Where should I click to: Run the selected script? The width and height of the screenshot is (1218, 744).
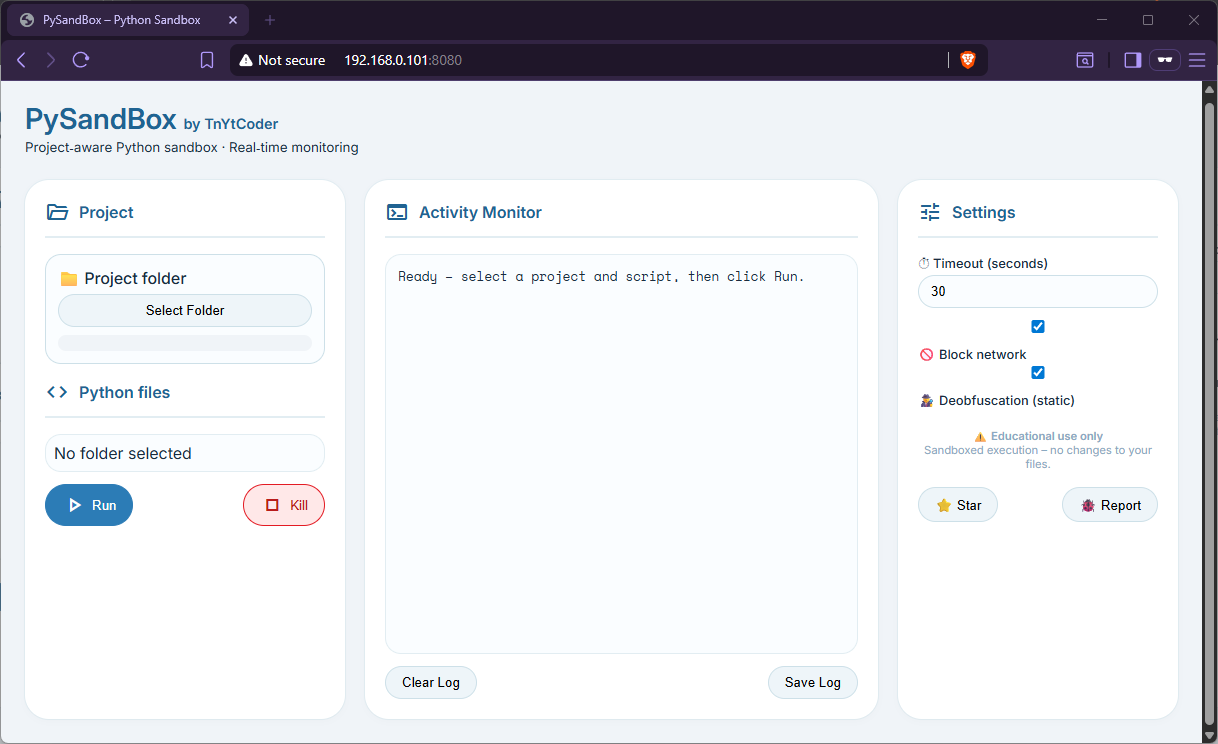pos(89,505)
